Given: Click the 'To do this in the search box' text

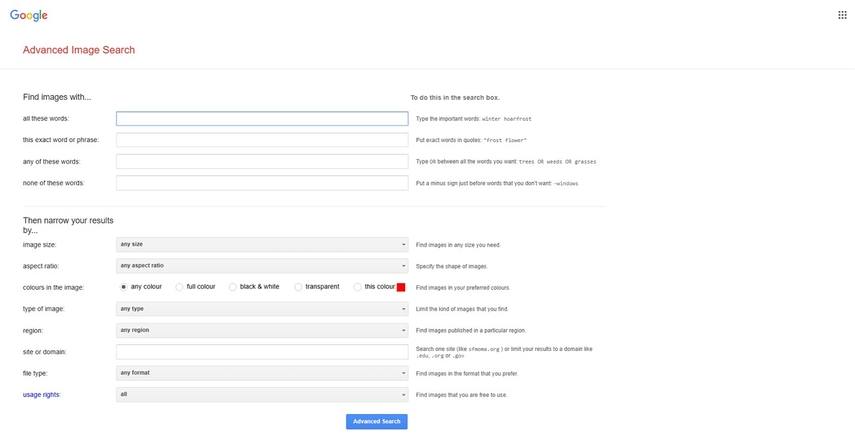Looking at the screenshot, I should 455,98.
